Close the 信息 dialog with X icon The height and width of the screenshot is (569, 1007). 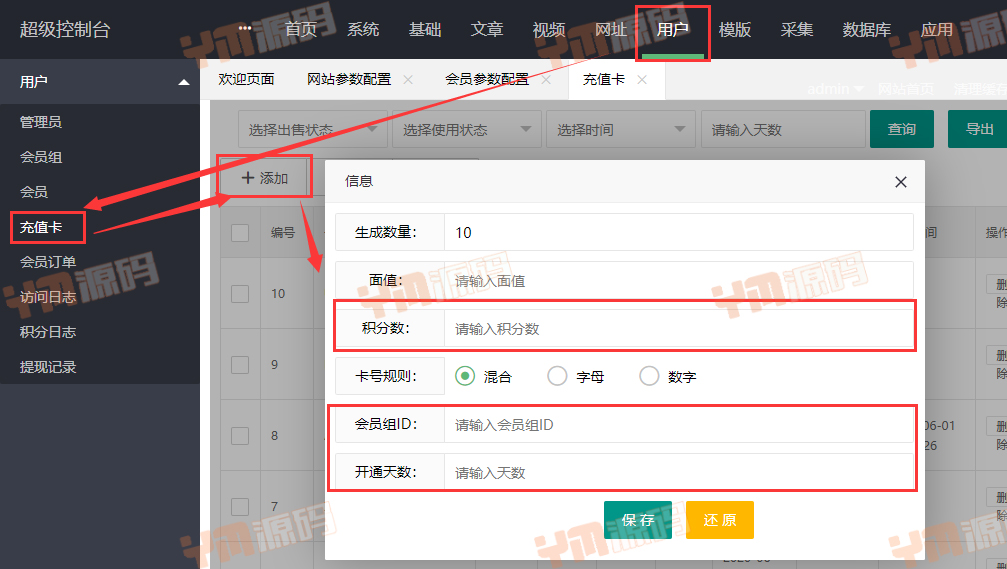900,182
